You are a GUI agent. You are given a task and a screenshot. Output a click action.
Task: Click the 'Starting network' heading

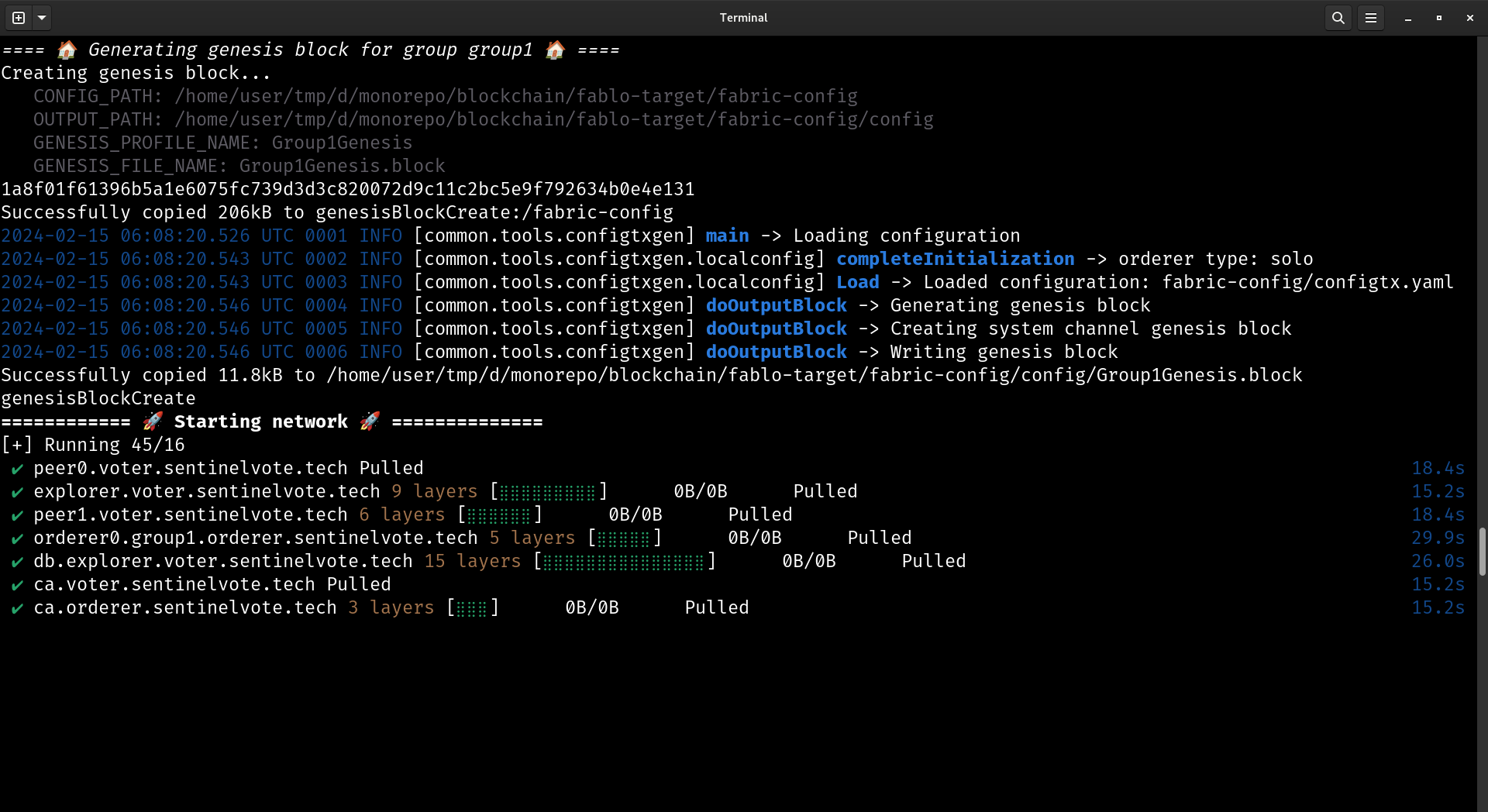click(x=260, y=421)
